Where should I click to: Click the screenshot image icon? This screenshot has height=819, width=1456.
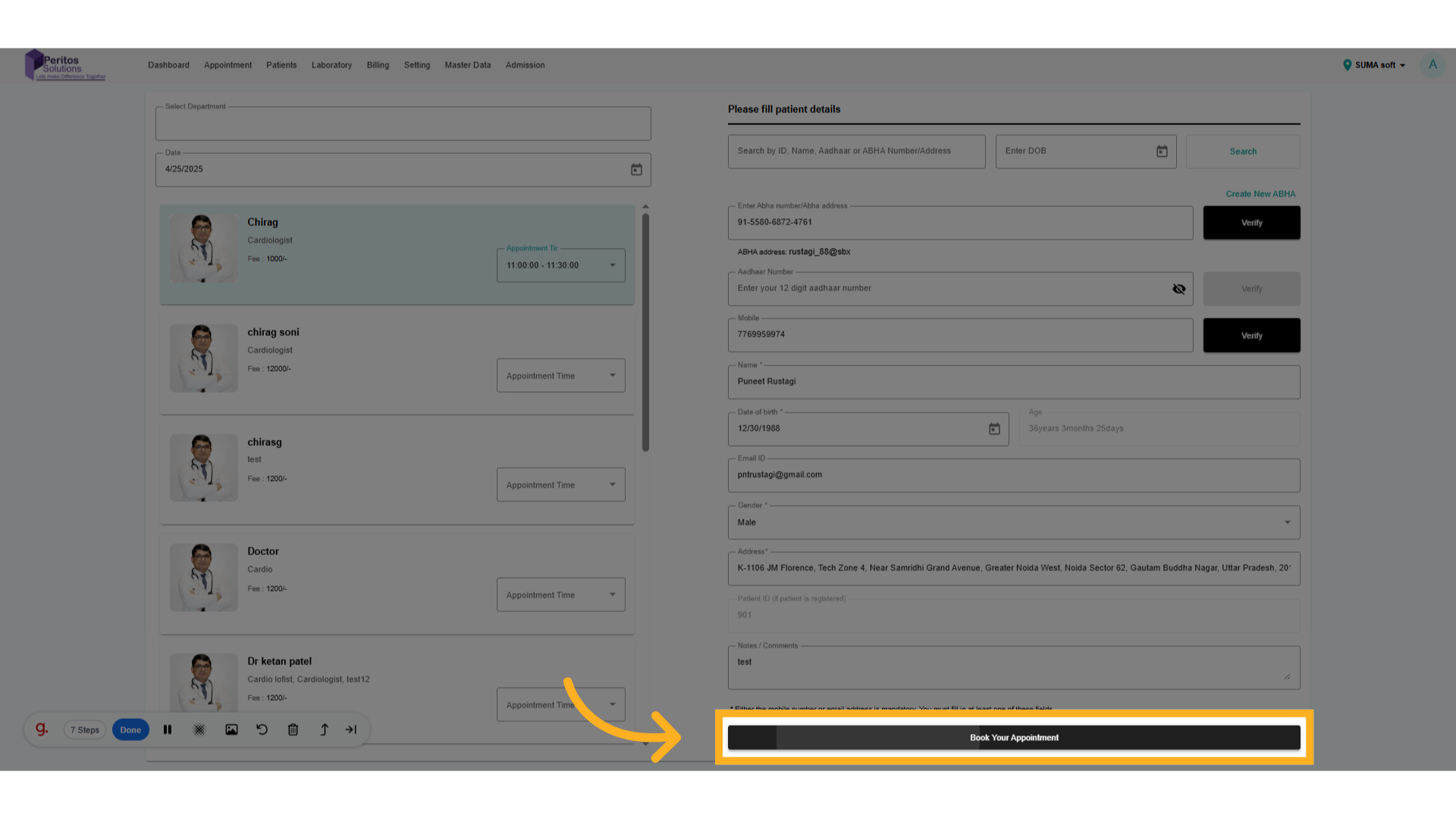coord(231,730)
